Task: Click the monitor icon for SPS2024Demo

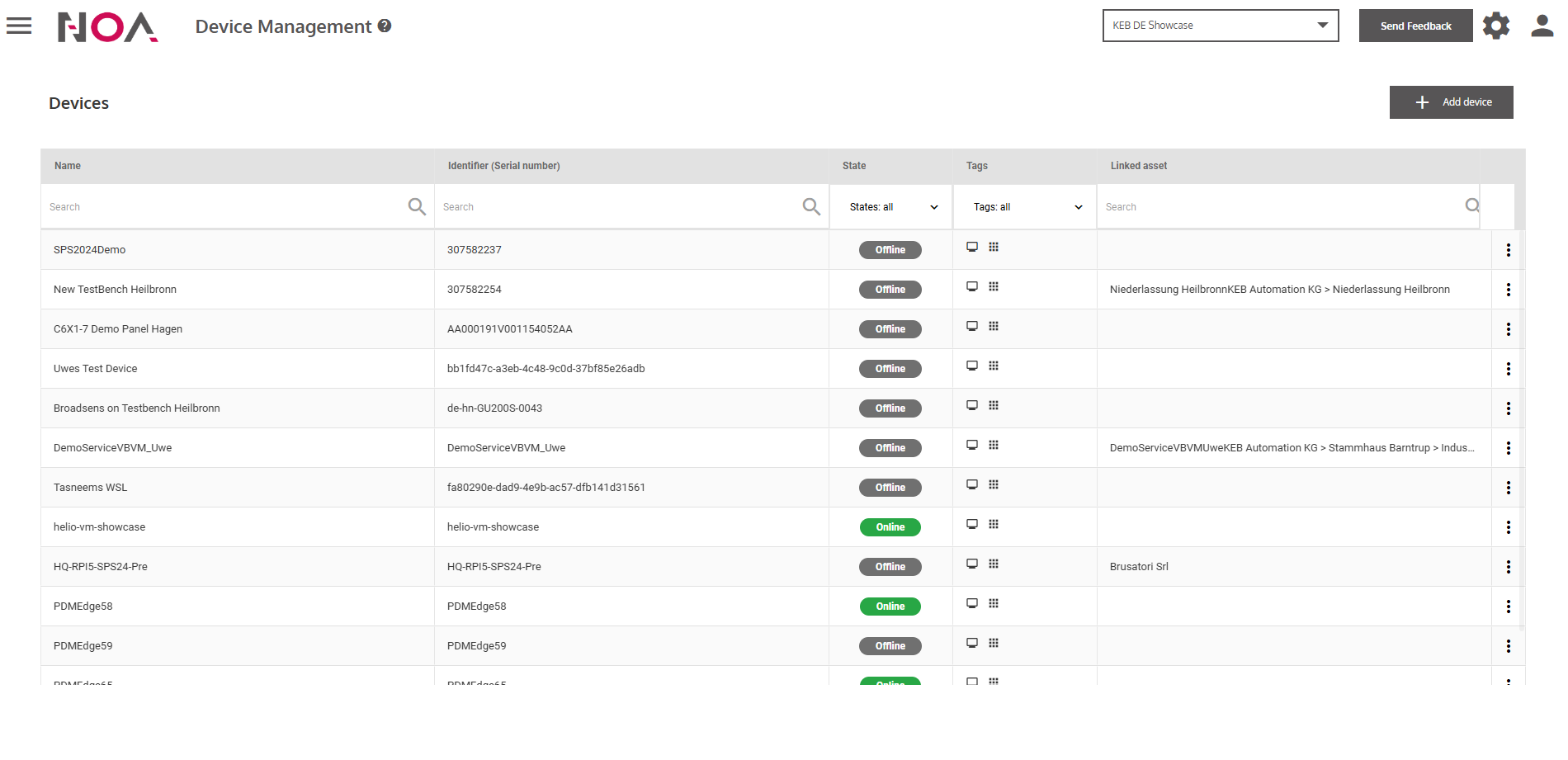Action: click(972, 248)
